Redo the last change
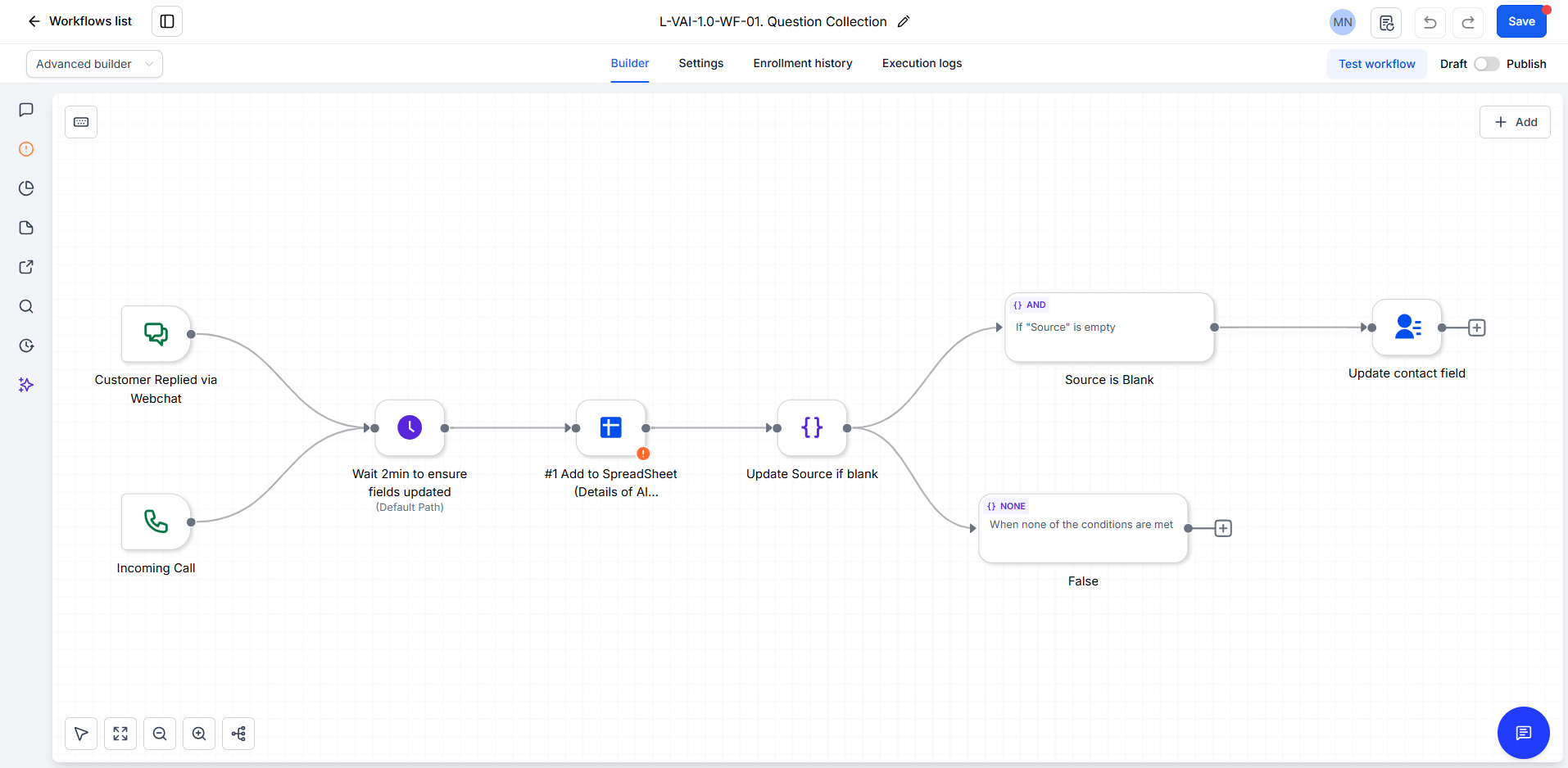Image resolution: width=1568 pixels, height=768 pixels. click(x=1468, y=22)
